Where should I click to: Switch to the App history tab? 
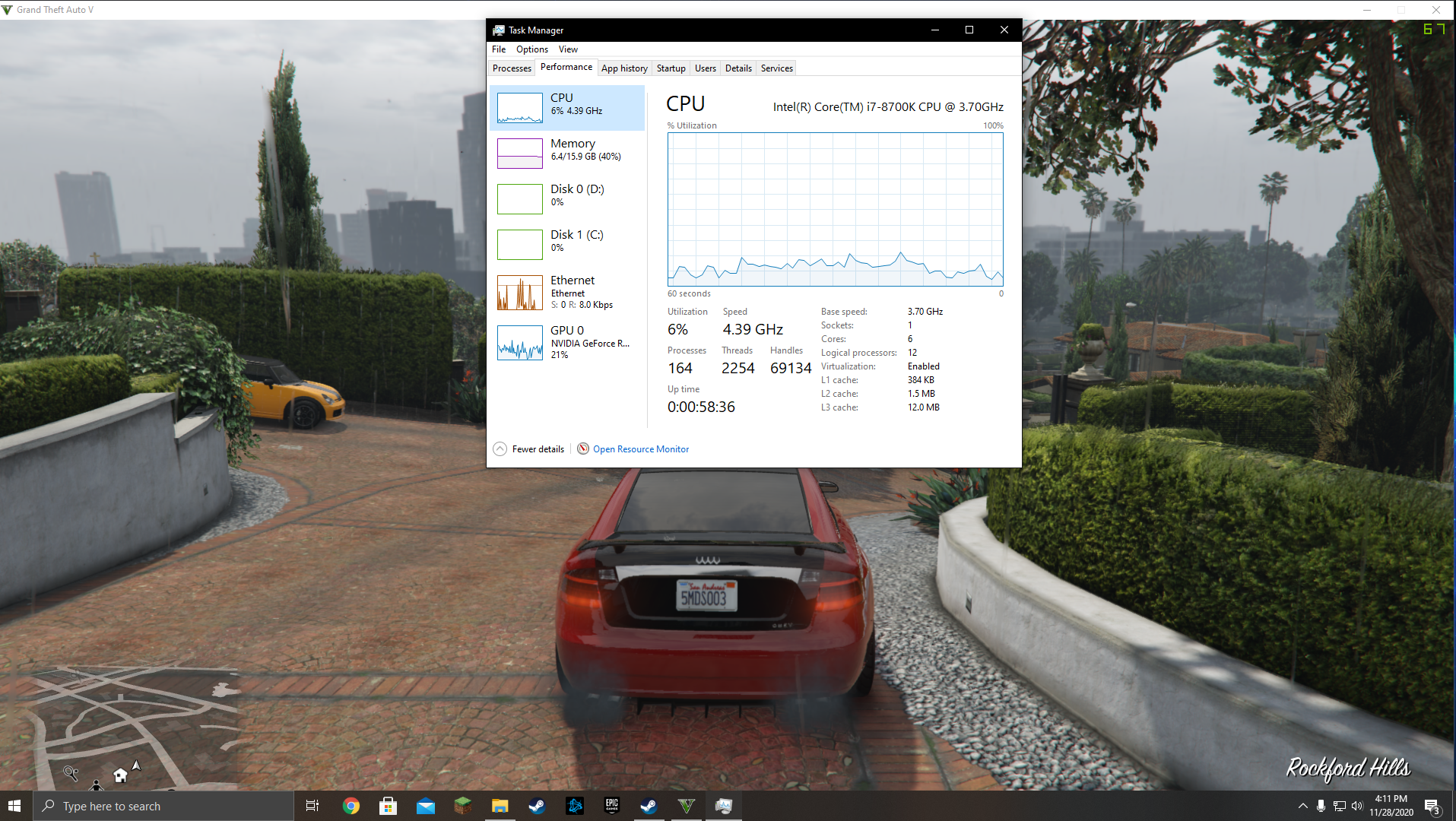[x=624, y=68]
